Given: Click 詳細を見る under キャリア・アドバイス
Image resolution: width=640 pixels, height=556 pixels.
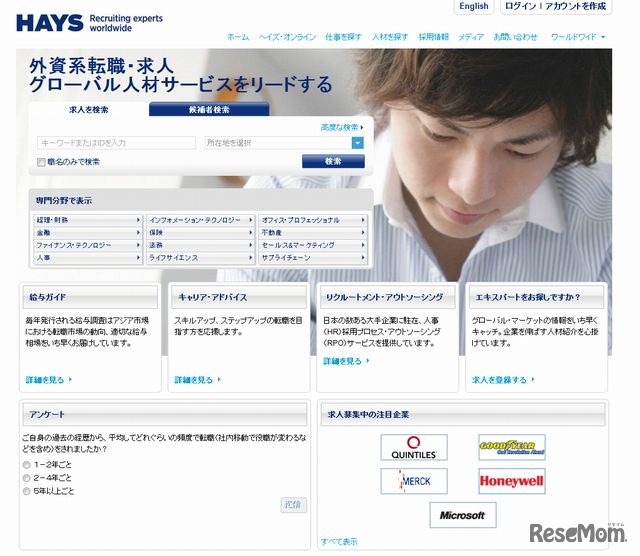Looking at the screenshot, I should 198,380.
